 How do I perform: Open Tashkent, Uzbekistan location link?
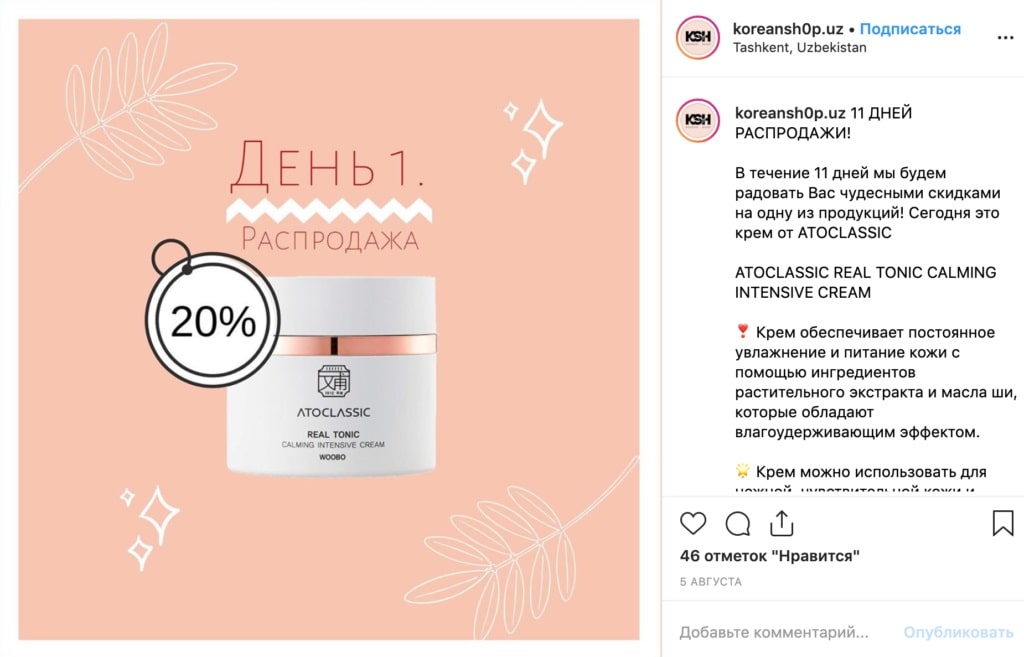pos(799,48)
